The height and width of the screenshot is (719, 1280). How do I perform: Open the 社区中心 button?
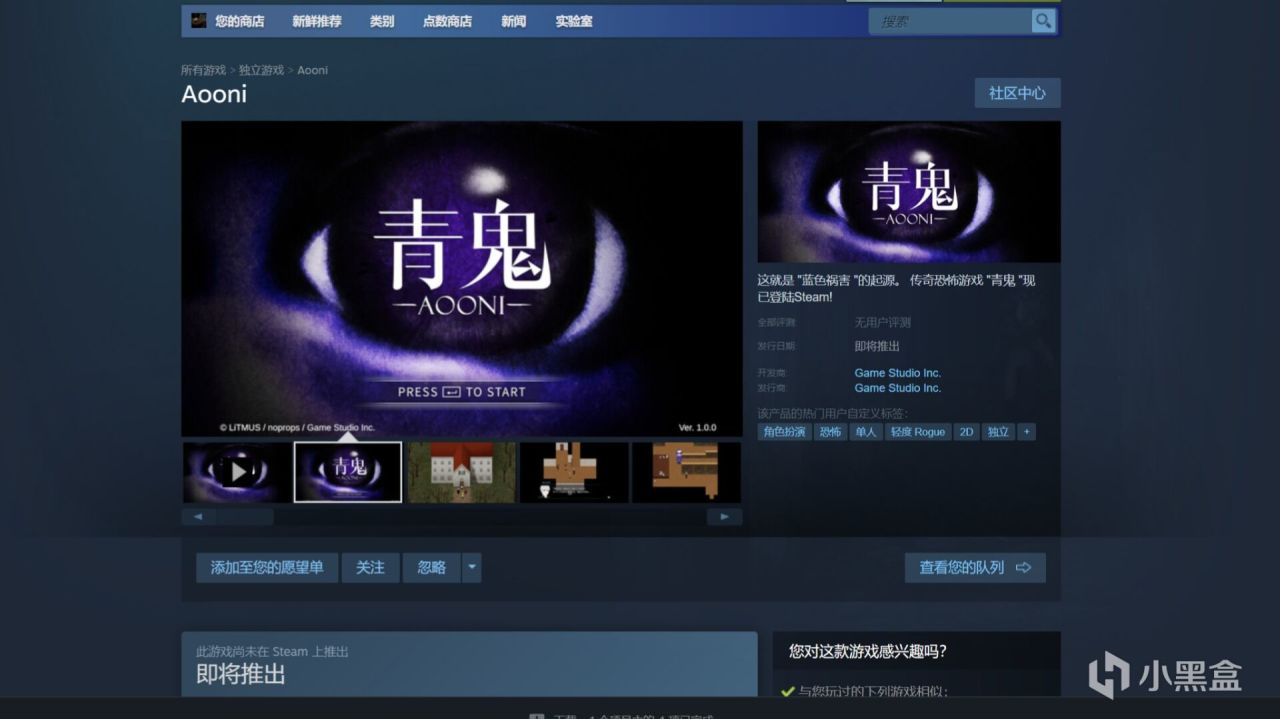point(1017,93)
